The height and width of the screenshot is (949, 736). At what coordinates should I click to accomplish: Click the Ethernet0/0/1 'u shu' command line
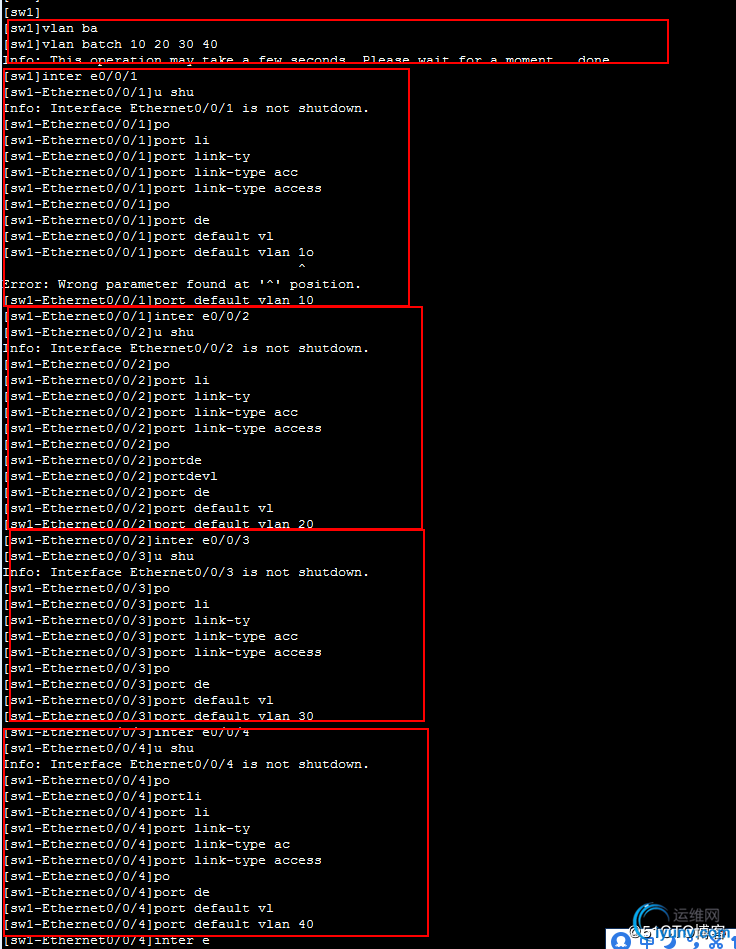99,92
